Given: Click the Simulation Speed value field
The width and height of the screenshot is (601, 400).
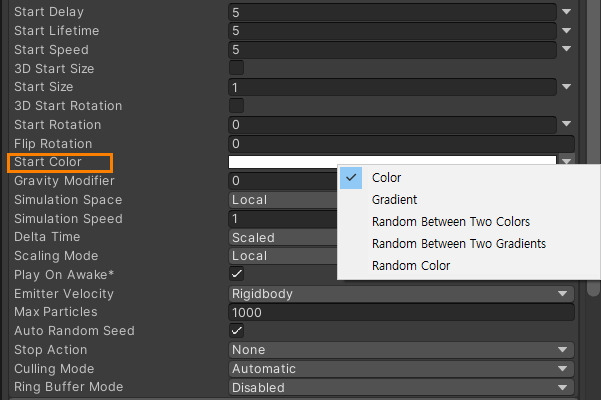Looking at the screenshot, I should (x=283, y=218).
